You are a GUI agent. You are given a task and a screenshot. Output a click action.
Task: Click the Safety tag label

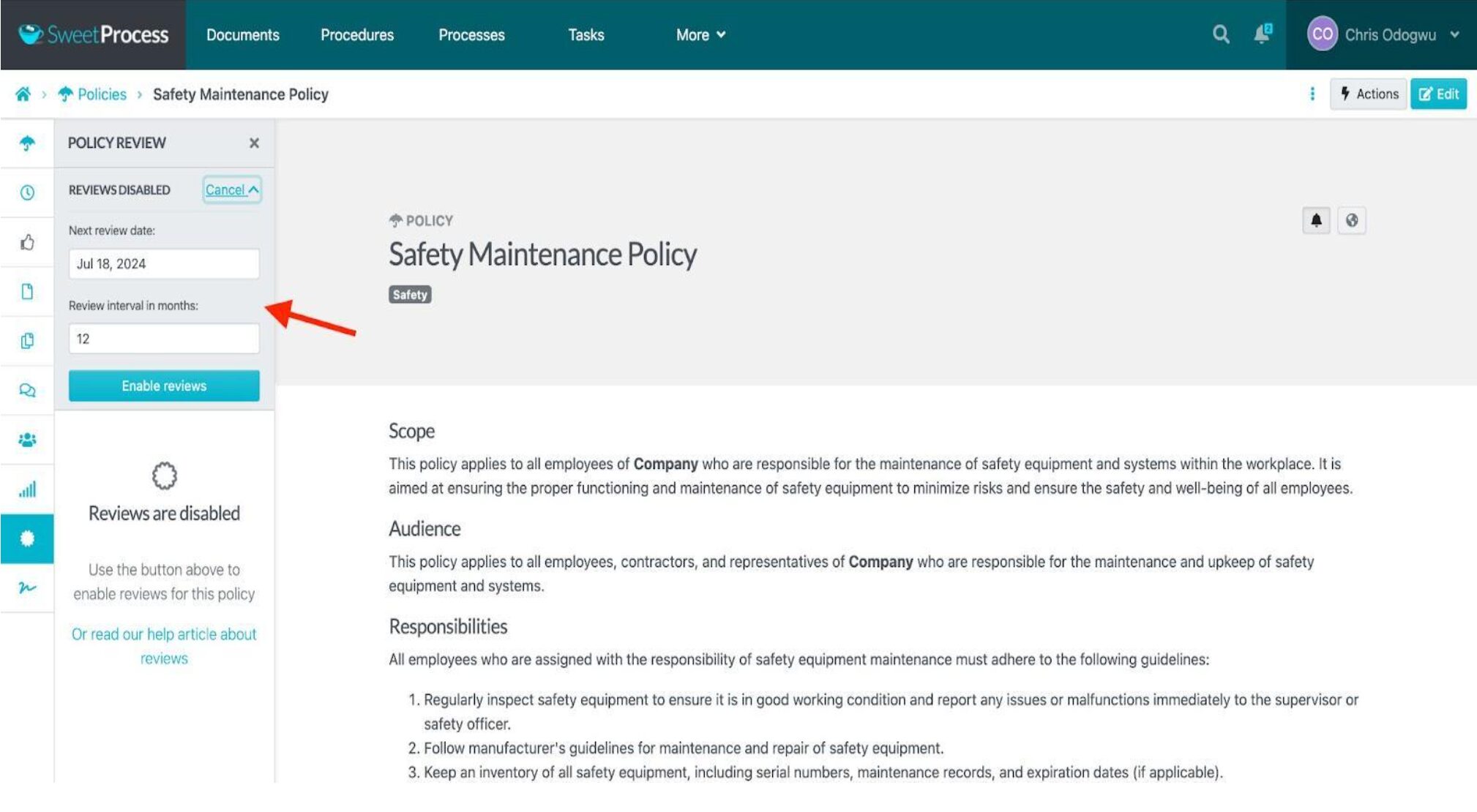coord(409,294)
